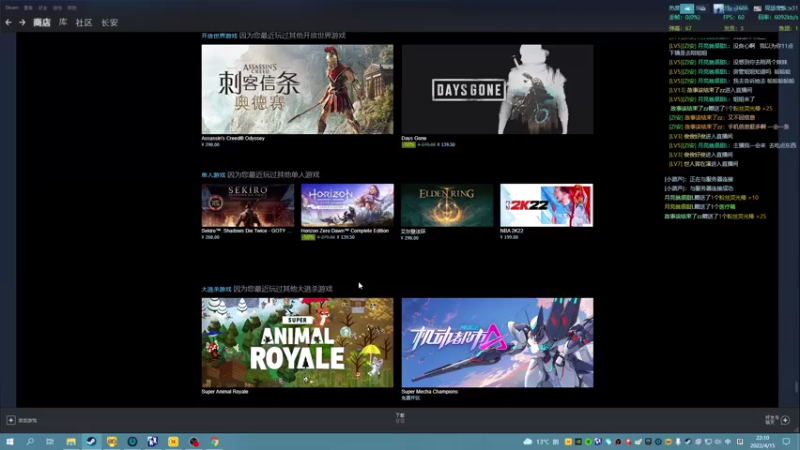Click "Super Animal Royale" title text
The height and width of the screenshot is (450, 800).
(x=225, y=391)
